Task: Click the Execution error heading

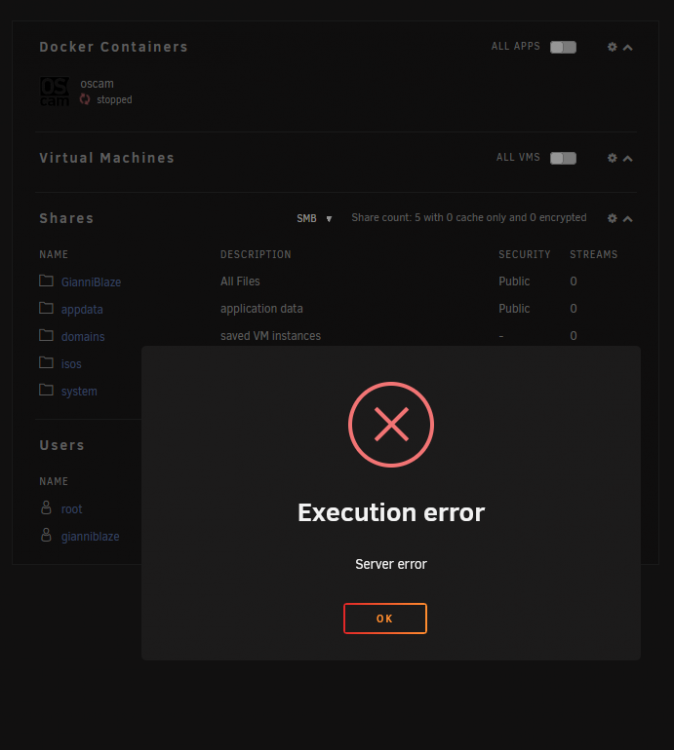Action: coord(391,512)
